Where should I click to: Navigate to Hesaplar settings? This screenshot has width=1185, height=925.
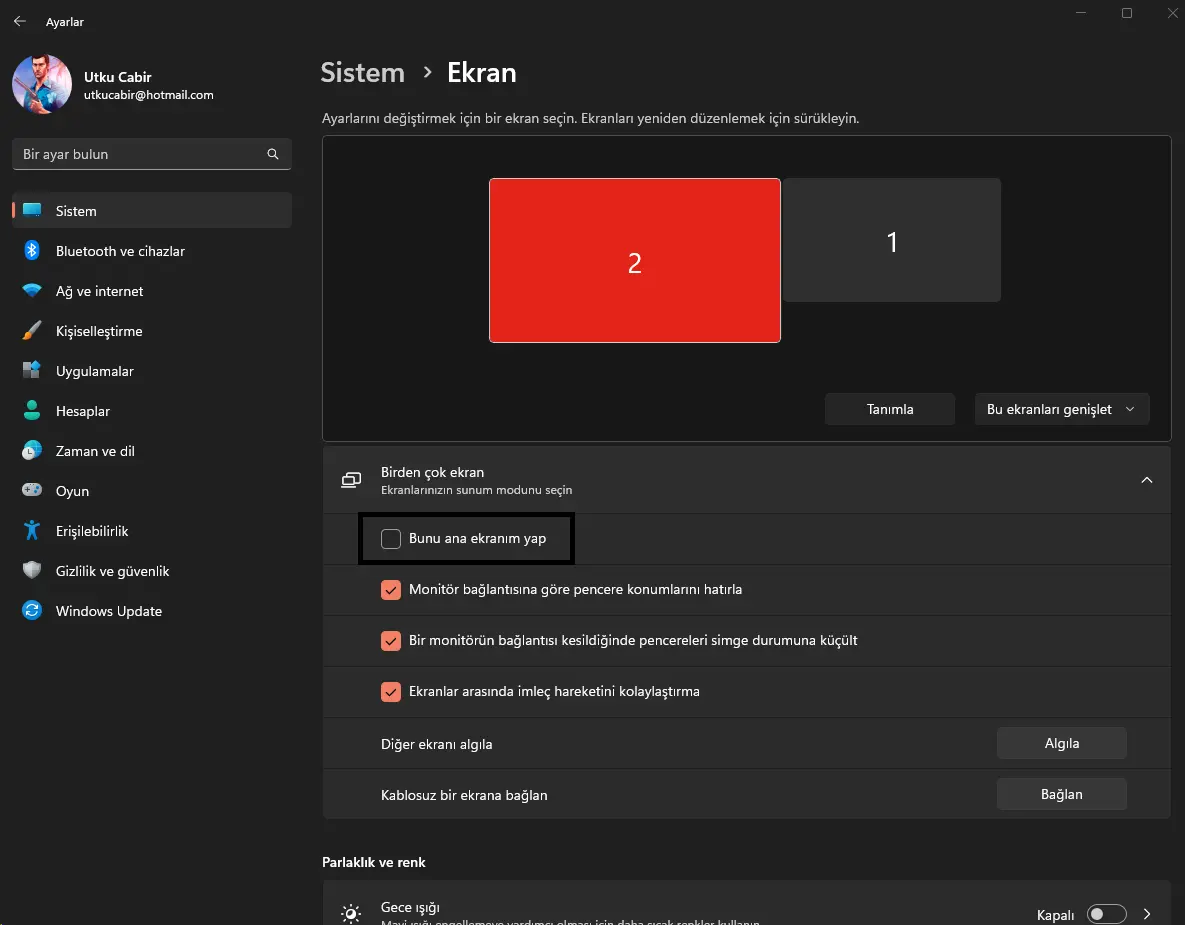152,411
